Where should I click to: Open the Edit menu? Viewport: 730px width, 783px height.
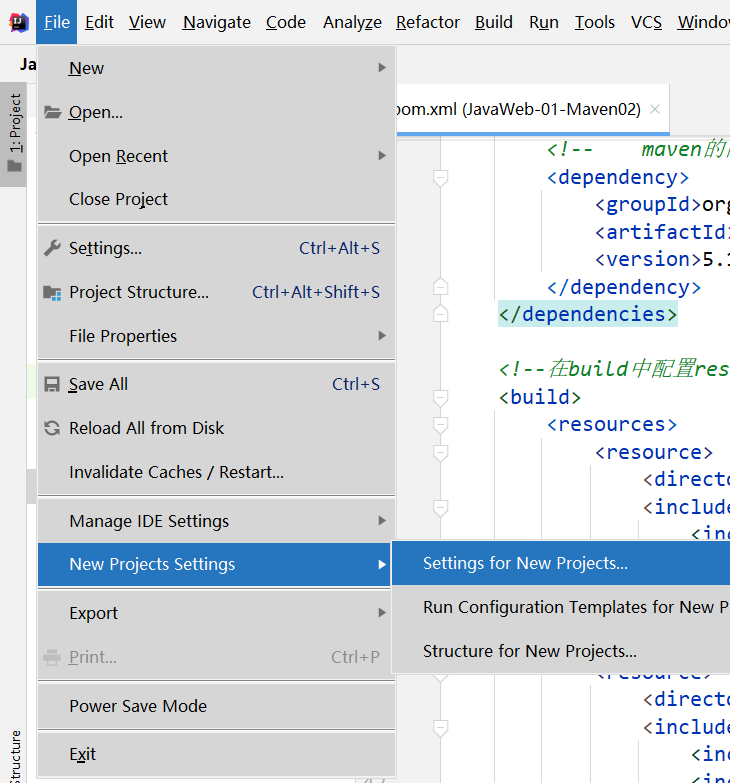coord(99,22)
